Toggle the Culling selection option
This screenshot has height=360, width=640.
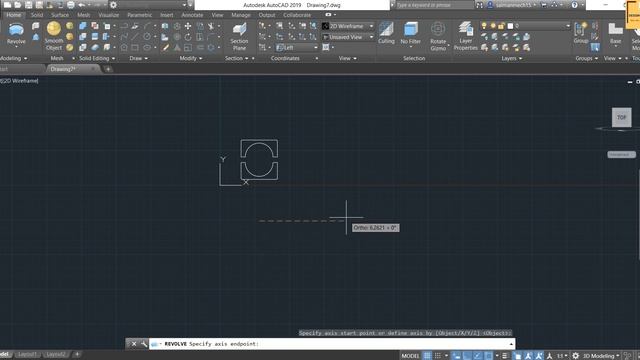(386, 33)
